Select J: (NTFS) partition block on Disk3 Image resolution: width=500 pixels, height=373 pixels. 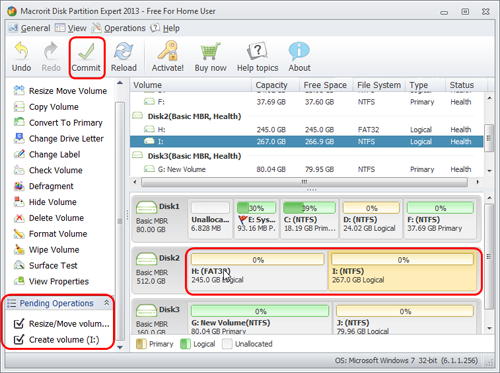point(405,318)
